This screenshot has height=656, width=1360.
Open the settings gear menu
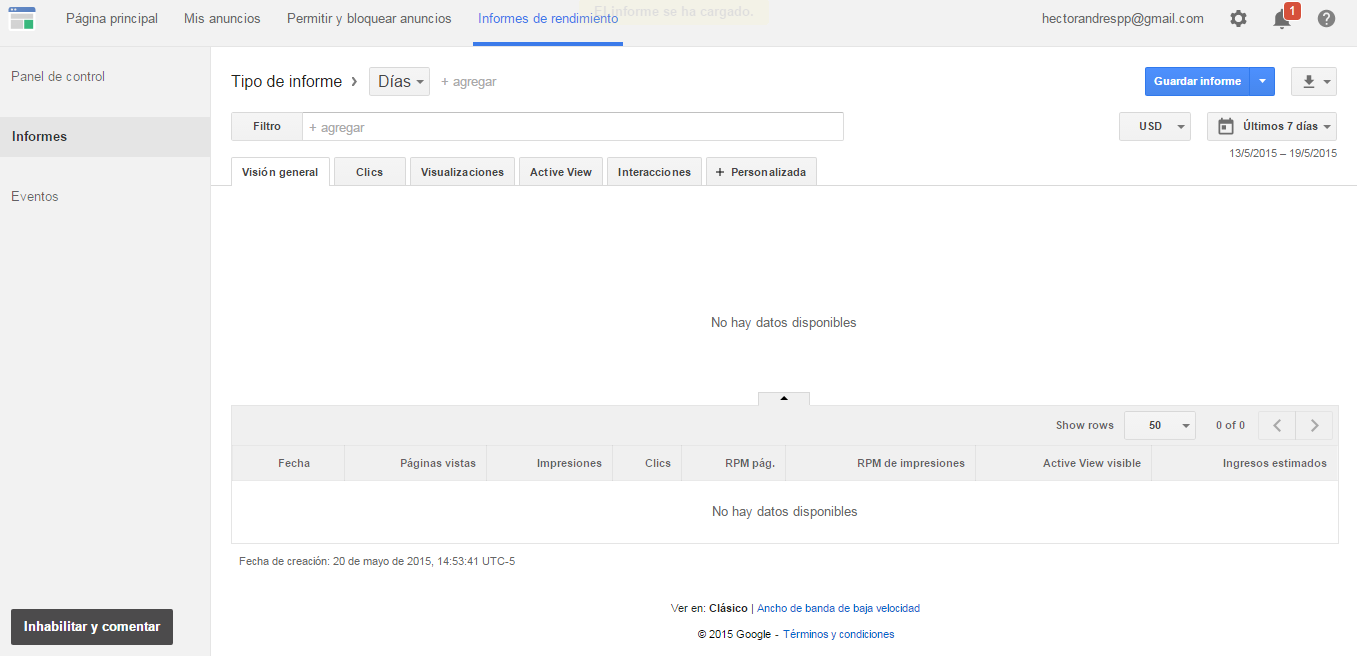1238,18
